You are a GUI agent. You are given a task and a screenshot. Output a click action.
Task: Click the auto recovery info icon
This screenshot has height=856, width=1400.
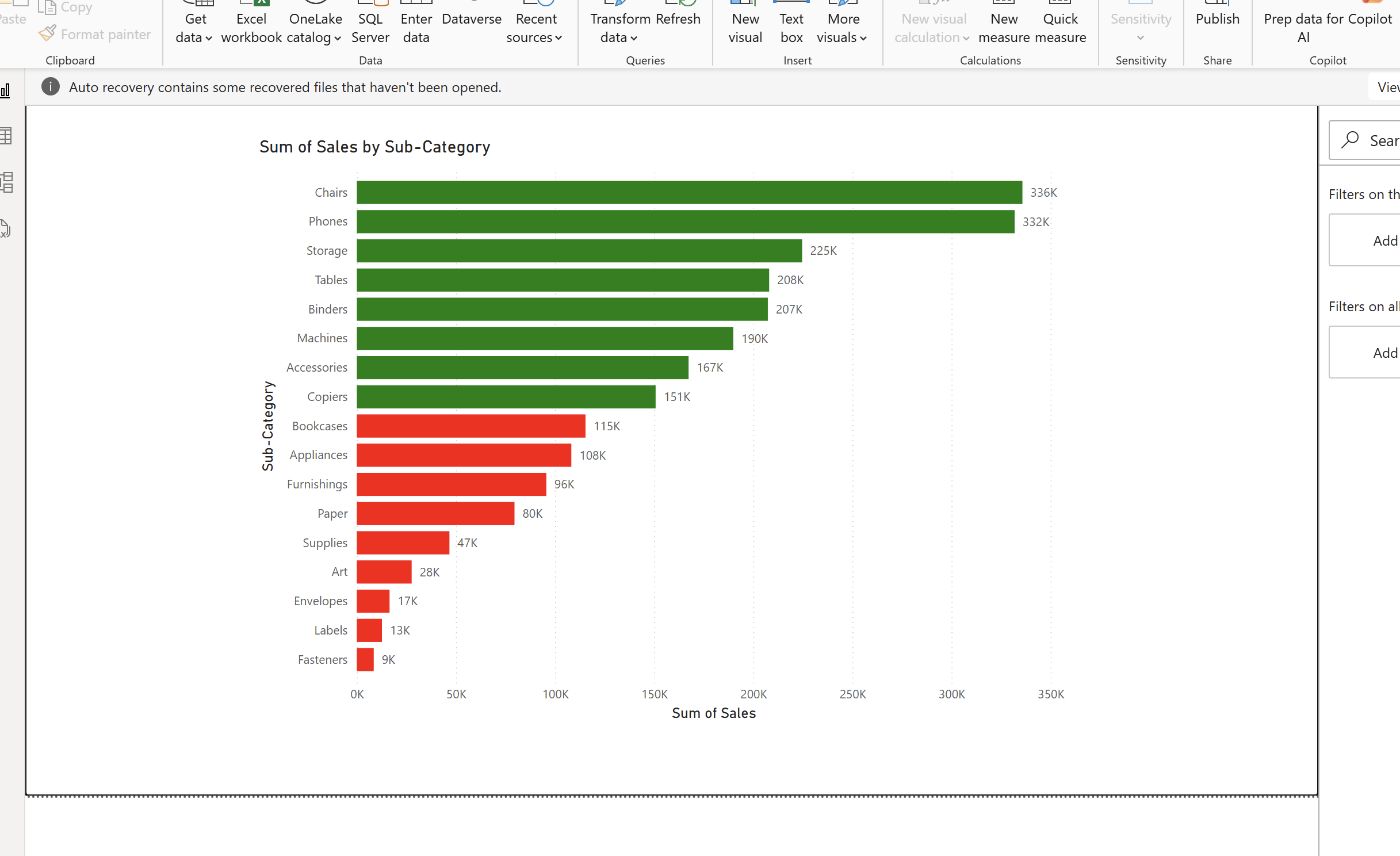(x=51, y=87)
